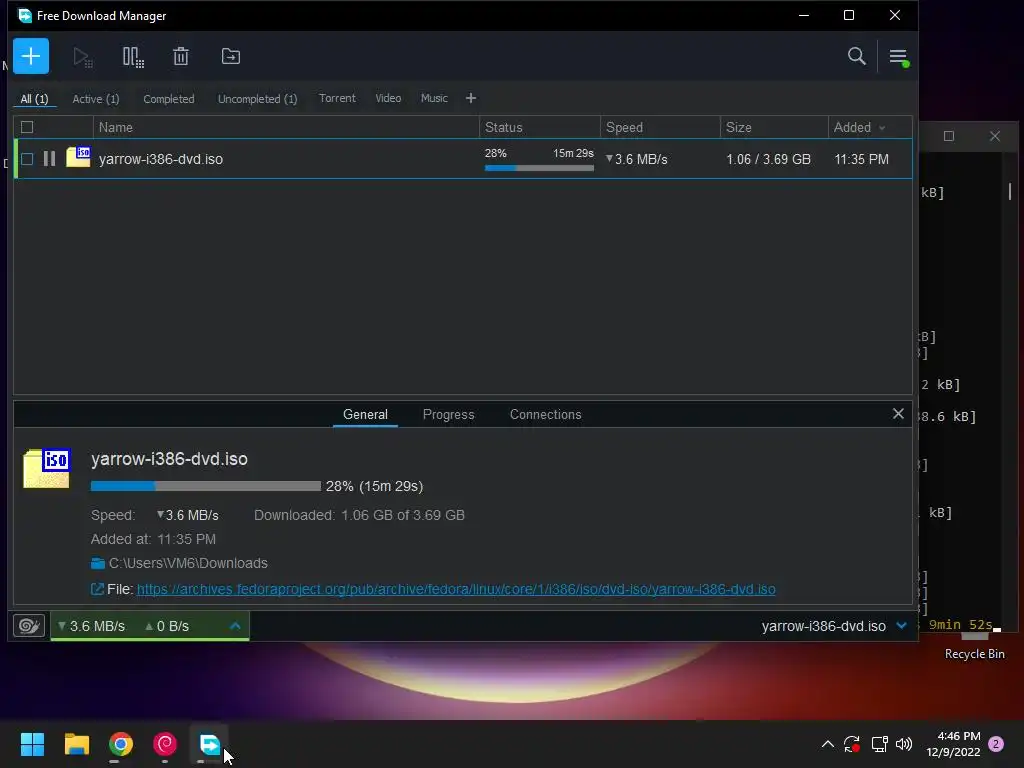Click the 15m 29s remaining time in row

pos(573,153)
